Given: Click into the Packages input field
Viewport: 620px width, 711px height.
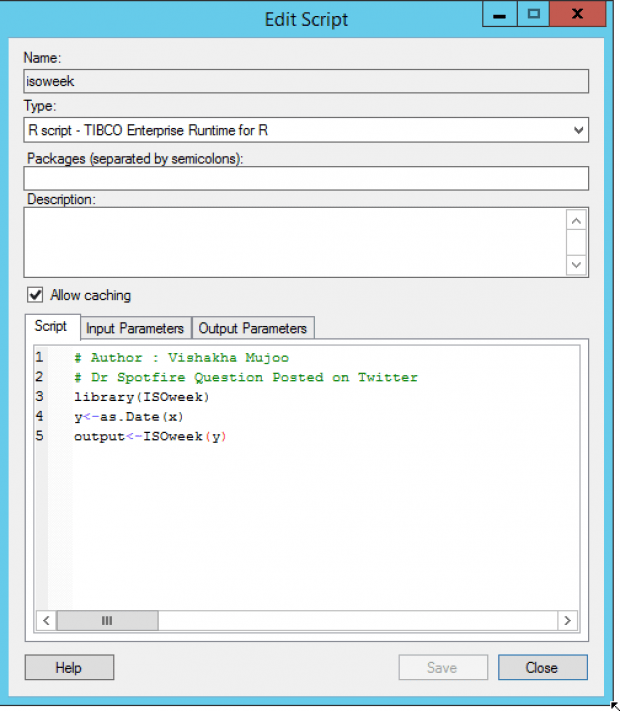Looking at the screenshot, I should pyautogui.click(x=306, y=178).
